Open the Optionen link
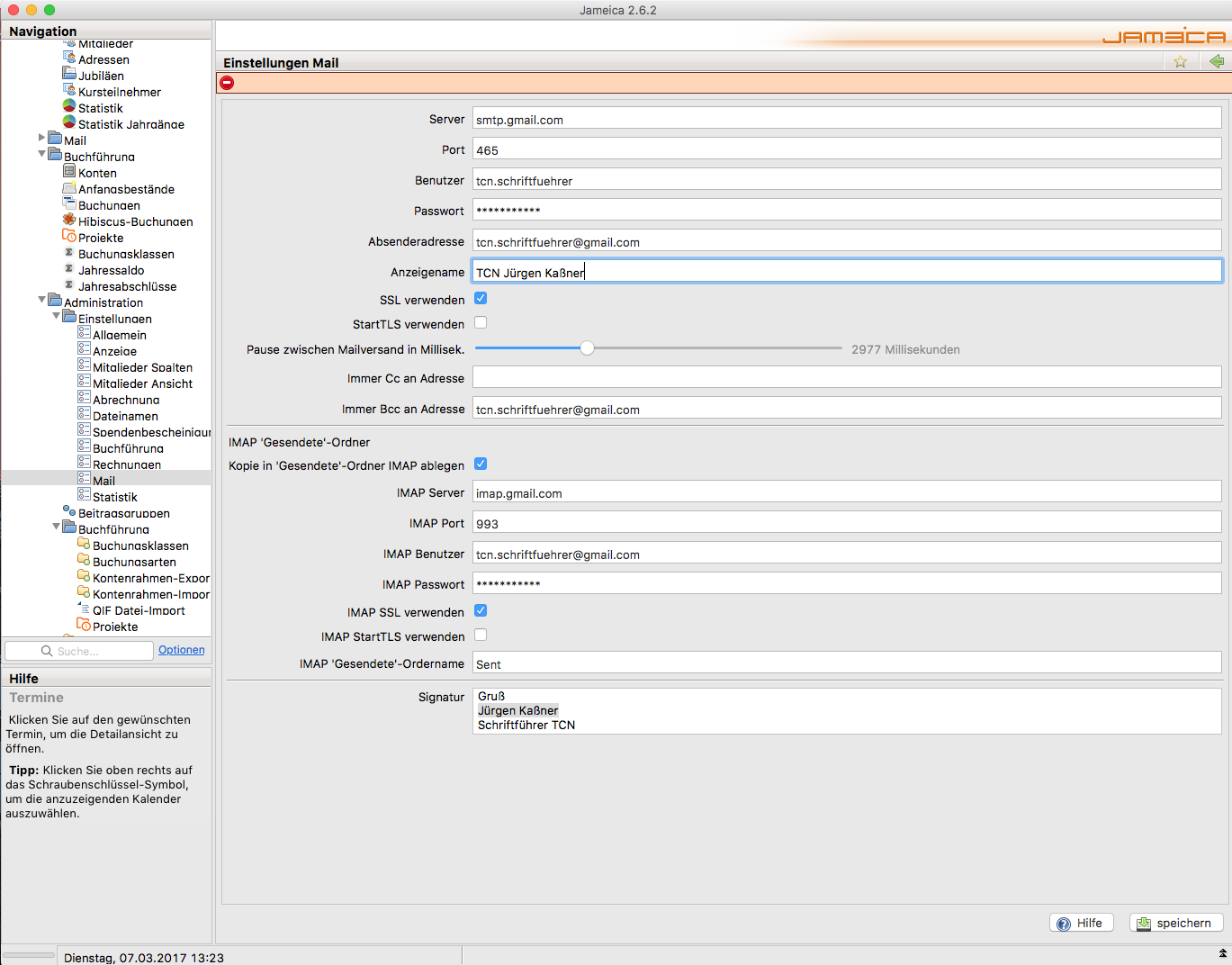This screenshot has height=965, width=1232. (182, 650)
